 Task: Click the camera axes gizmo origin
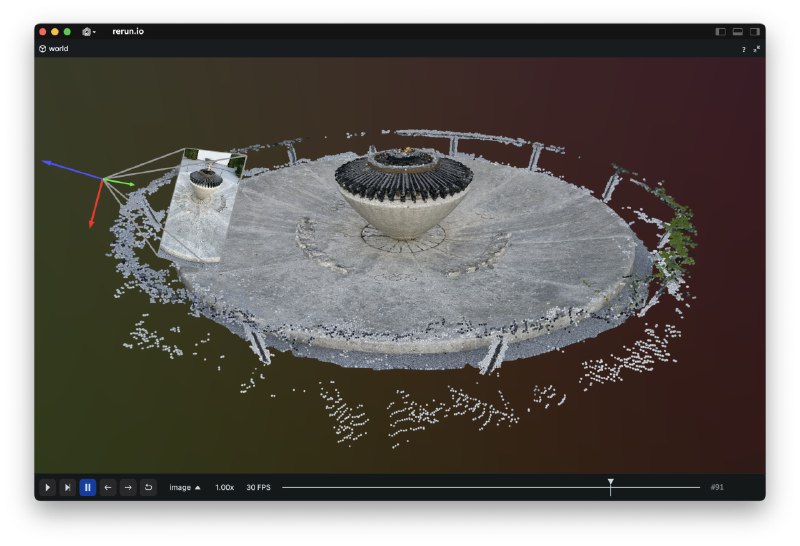point(103,180)
